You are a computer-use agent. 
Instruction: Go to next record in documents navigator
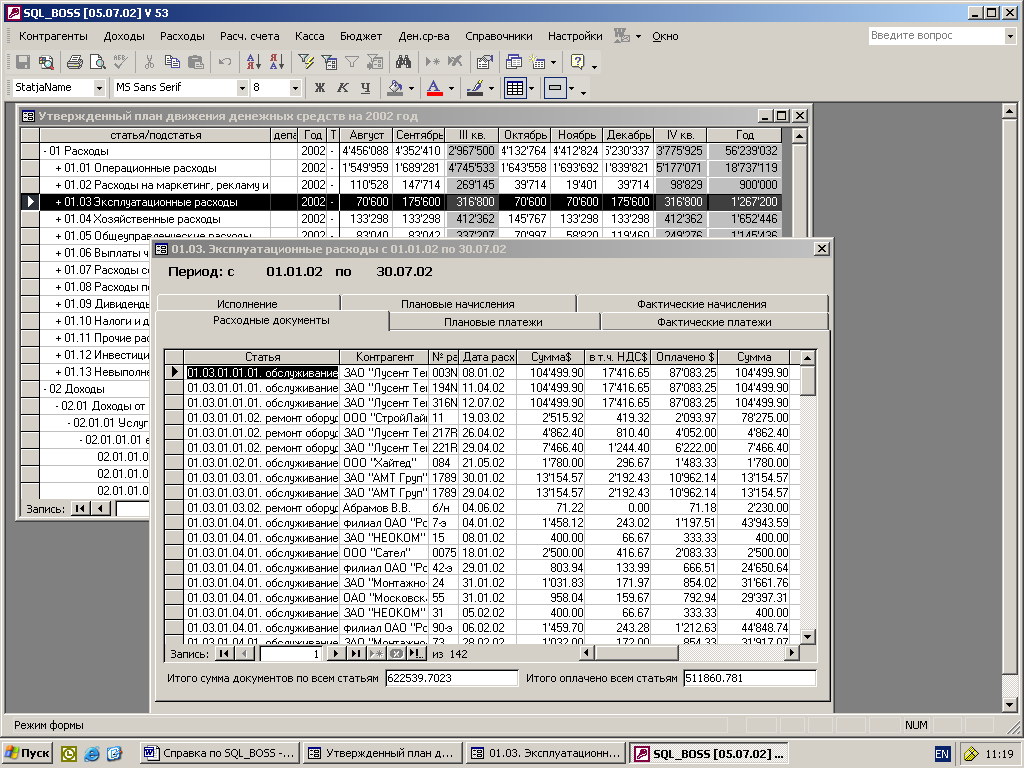pyautogui.click(x=336, y=654)
